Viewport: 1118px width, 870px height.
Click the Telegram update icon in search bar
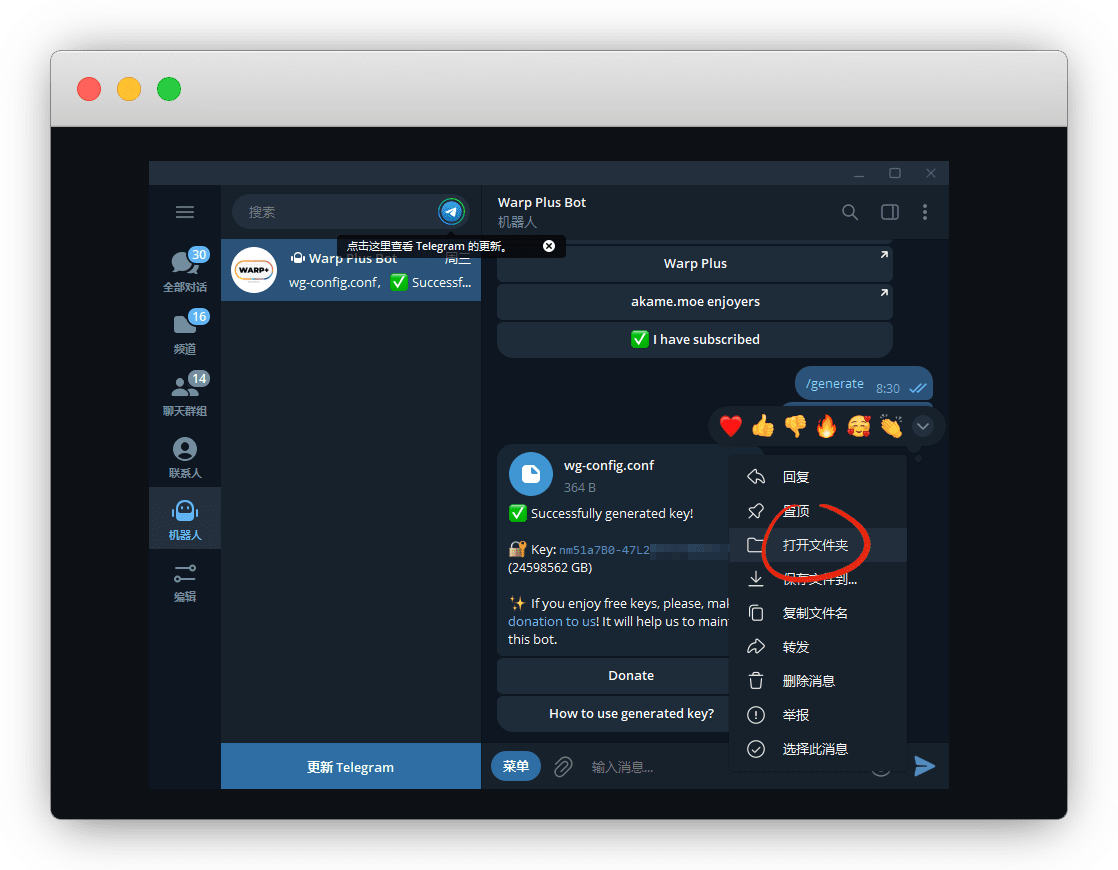451,212
